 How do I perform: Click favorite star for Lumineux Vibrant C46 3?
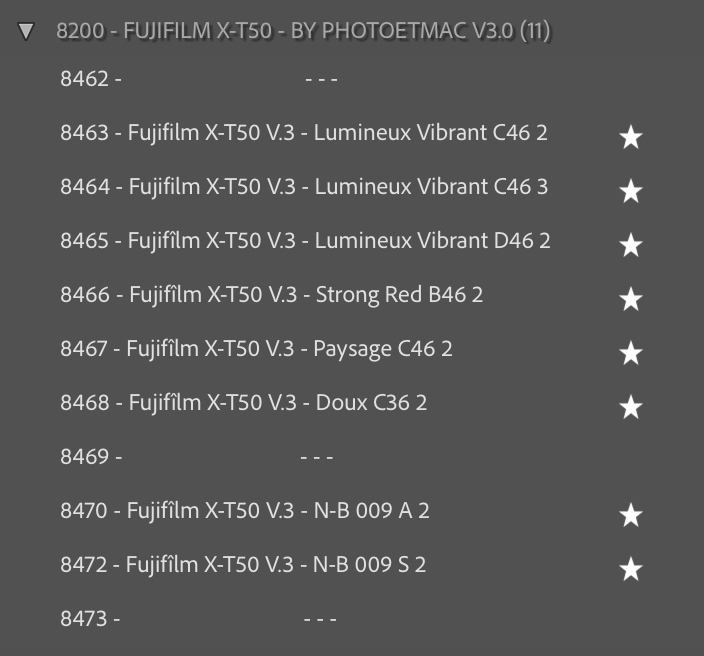[630, 191]
